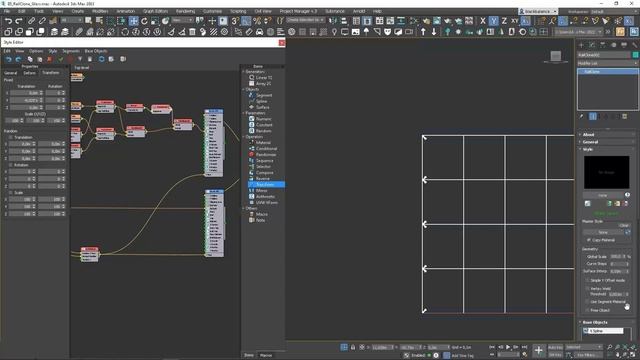Select the Transform operator in the Items list
This screenshot has width=640, height=360.
tap(266, 184)
